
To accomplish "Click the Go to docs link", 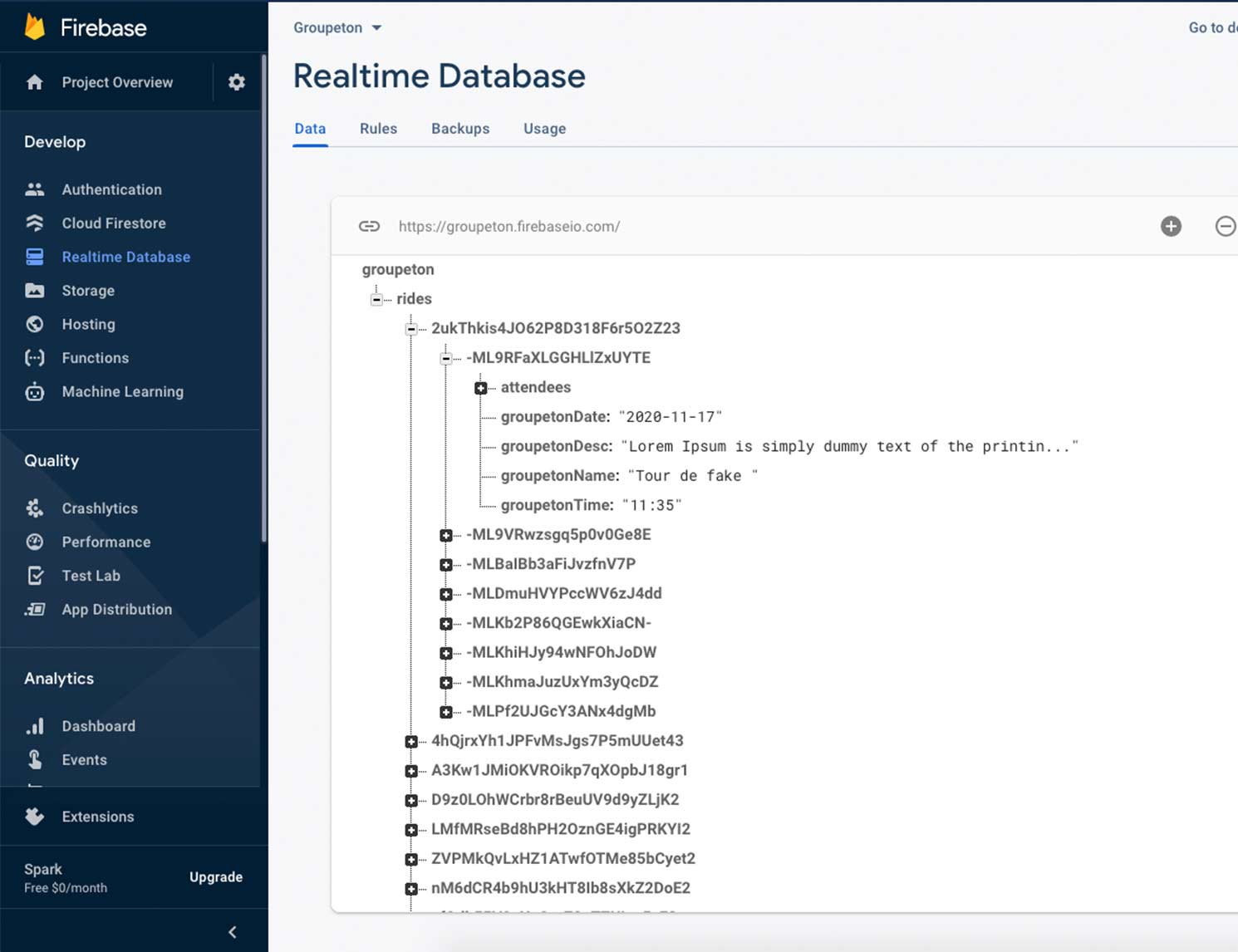I will 1212,27.
